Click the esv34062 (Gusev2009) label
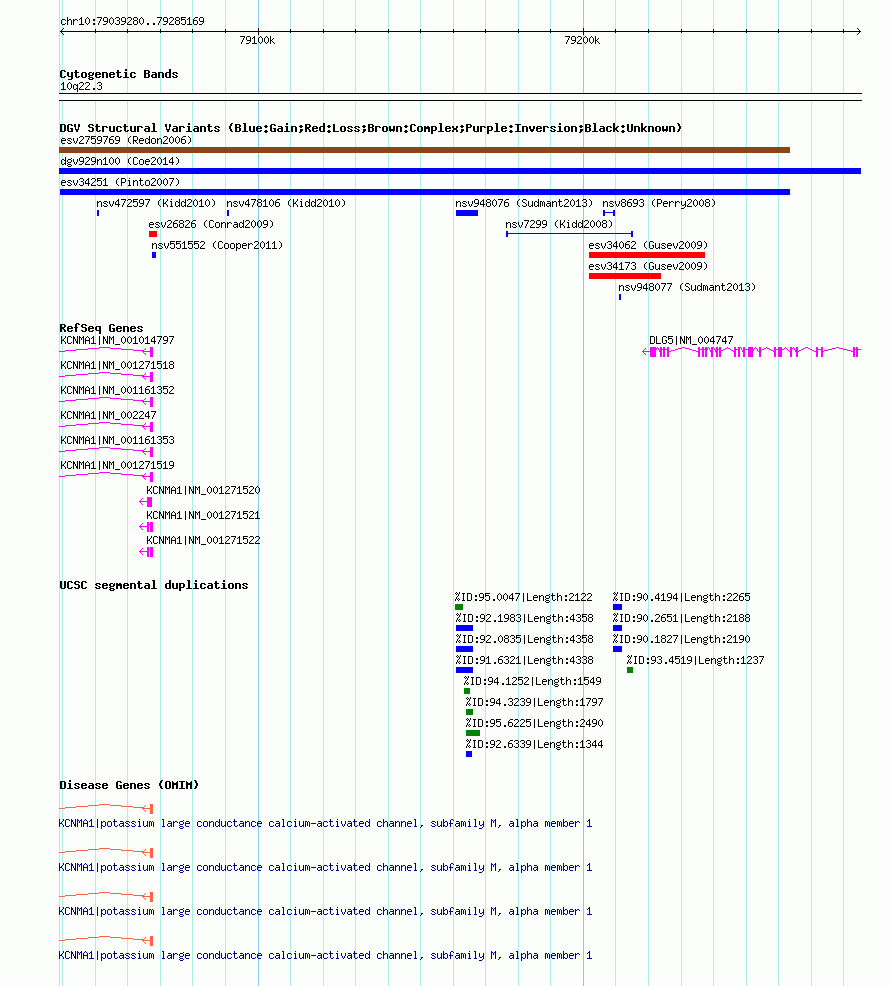This screenshot has width=890, height=986. point(648,245)
